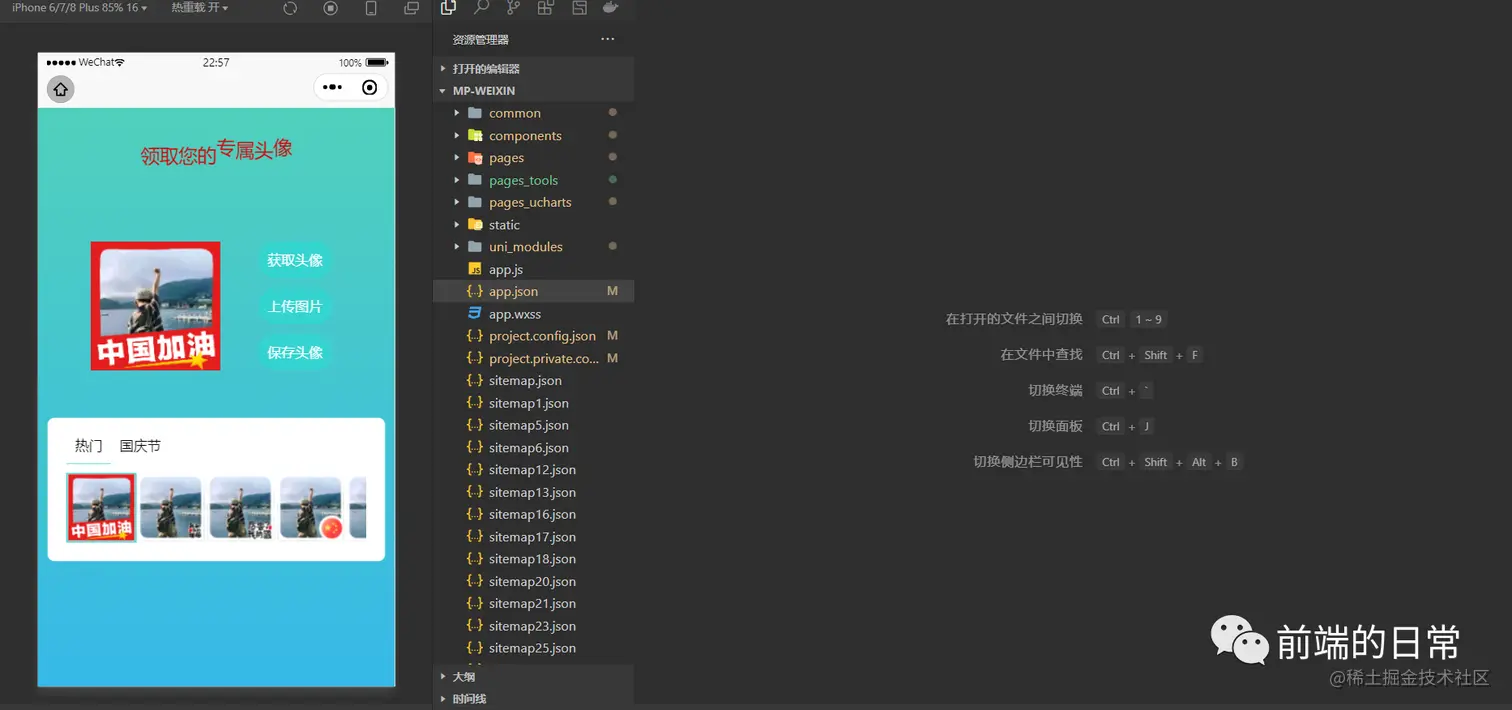Click the 保存头像 button

point(295,352)
